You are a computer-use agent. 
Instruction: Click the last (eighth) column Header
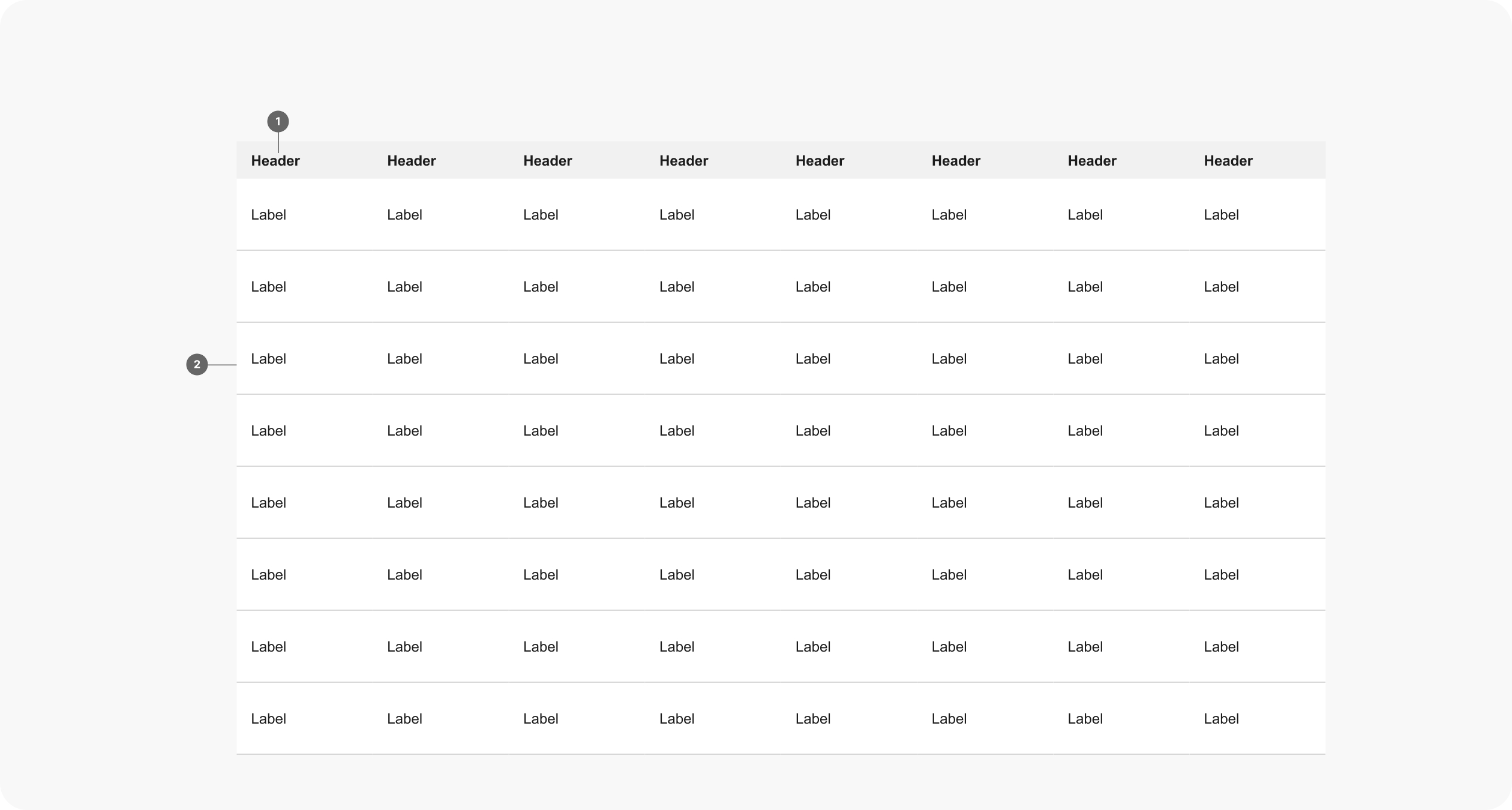point(1228,161)
